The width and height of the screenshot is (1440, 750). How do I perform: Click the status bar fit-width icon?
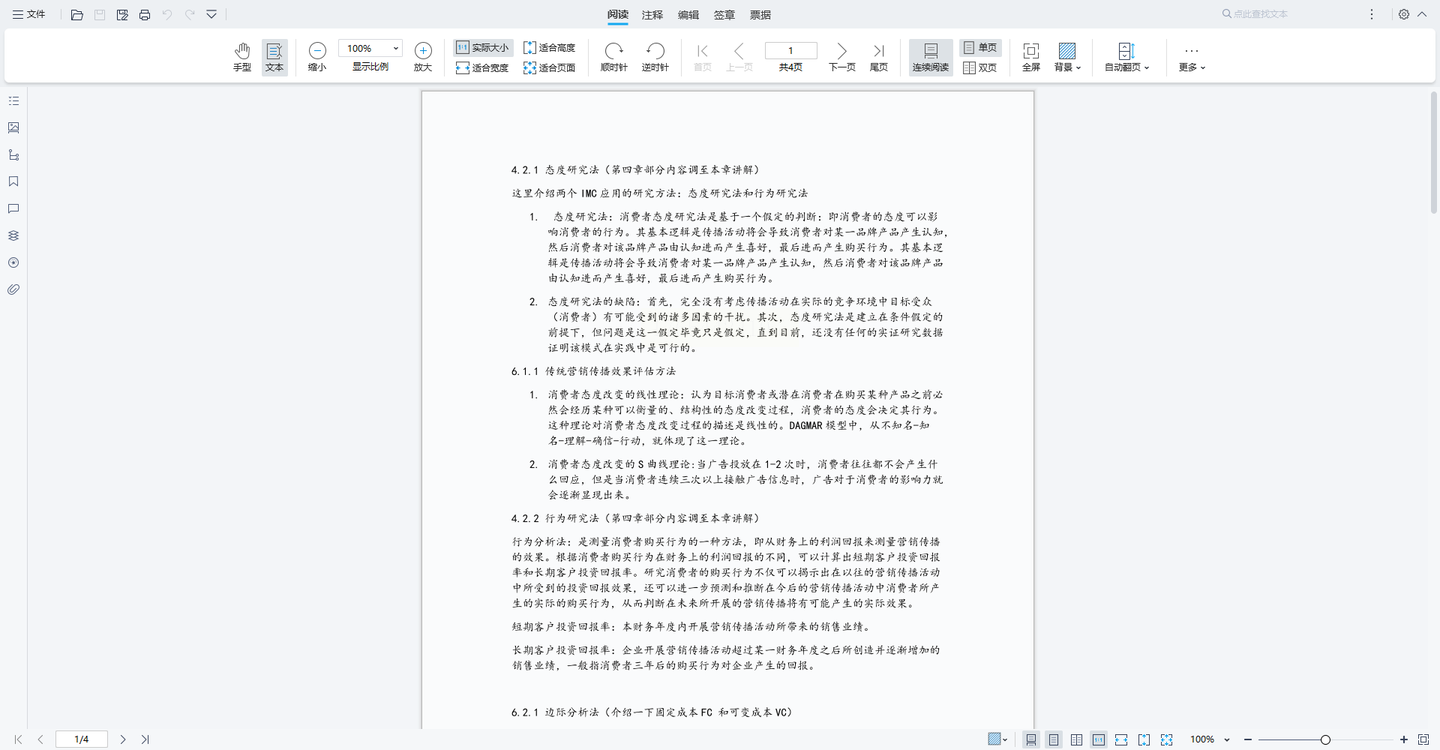click(x=1121, y=740)
